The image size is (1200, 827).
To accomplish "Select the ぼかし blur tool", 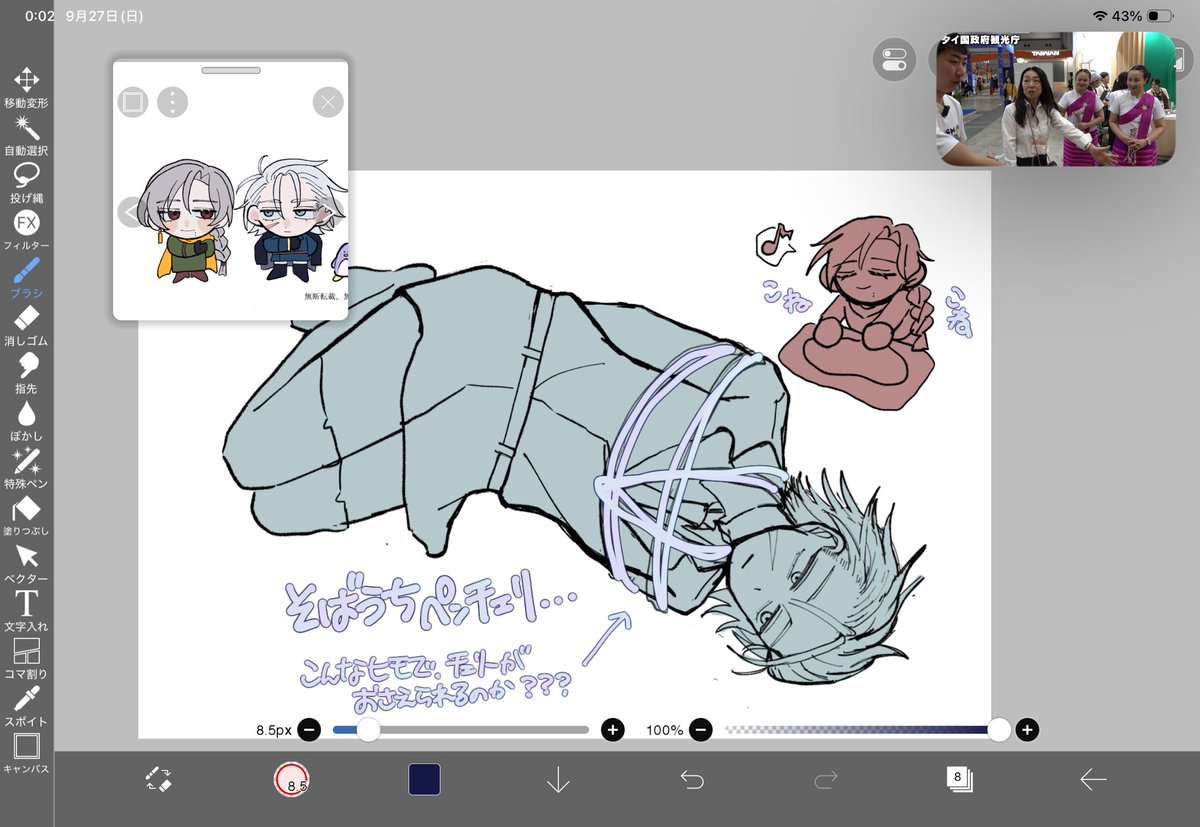I will click(x=26, y=421).
